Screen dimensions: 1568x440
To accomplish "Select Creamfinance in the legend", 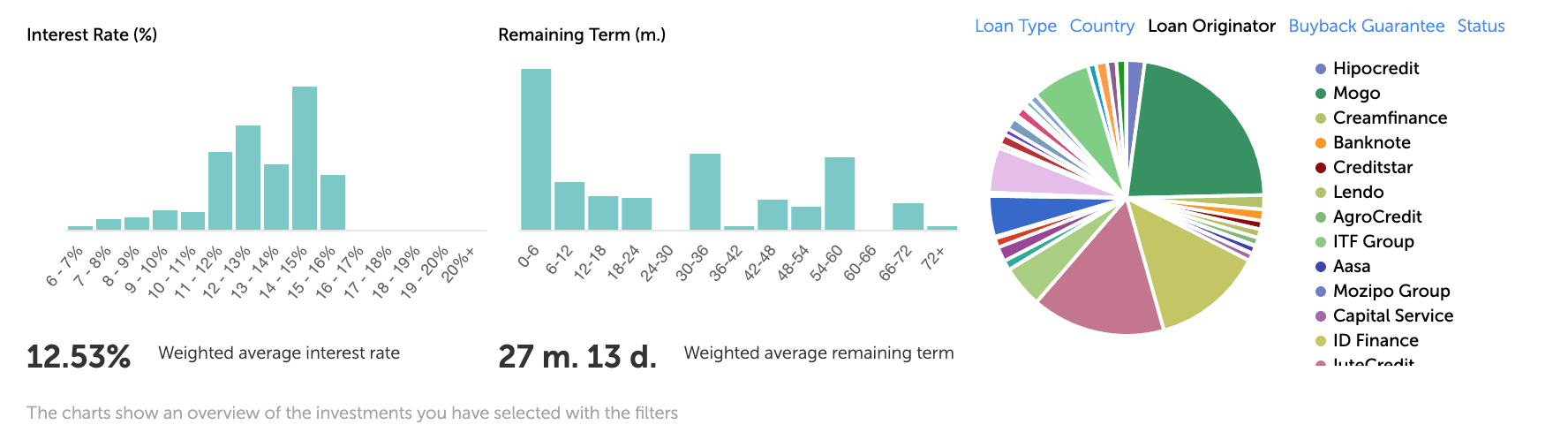I will pyautogui.click(x=1390, y=118).
